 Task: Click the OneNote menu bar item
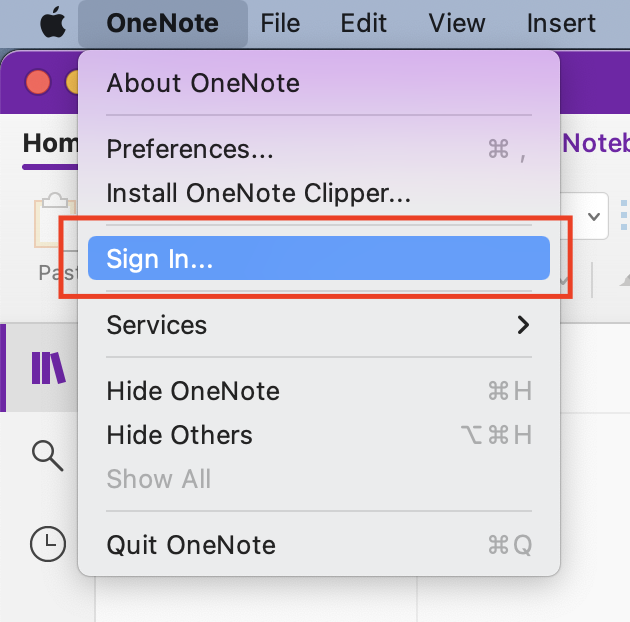coord(162,23)
